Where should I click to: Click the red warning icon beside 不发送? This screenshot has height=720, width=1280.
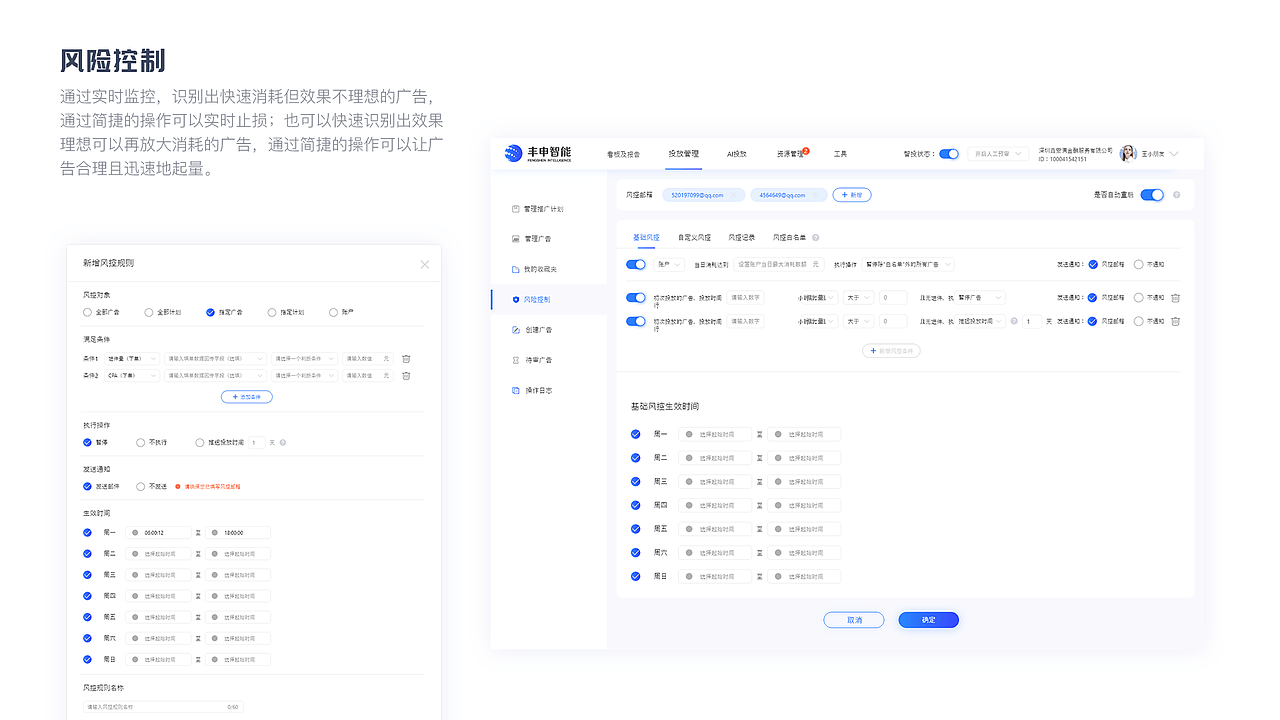[x=178, y=486]
